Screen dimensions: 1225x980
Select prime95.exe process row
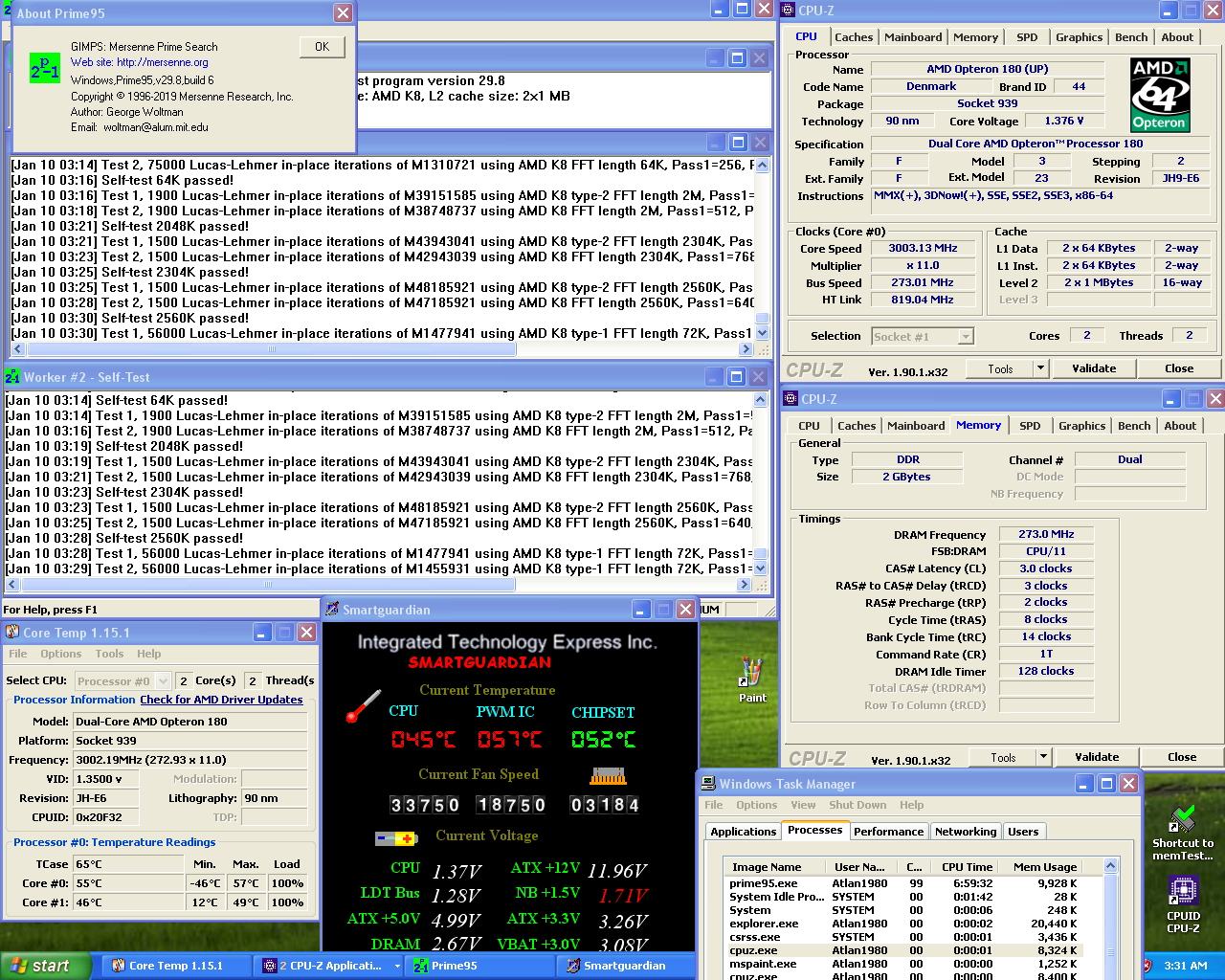click(x=903, y=883)
